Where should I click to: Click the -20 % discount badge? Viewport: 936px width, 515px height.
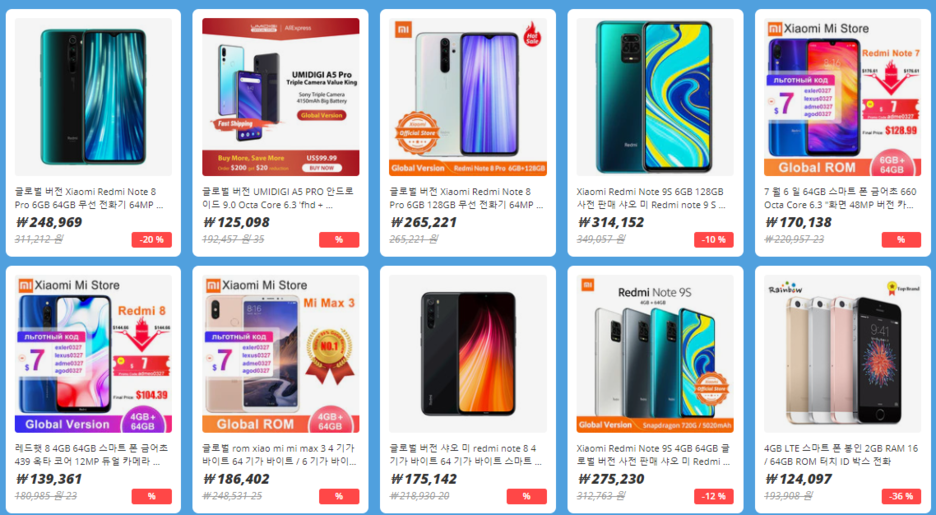152,239
